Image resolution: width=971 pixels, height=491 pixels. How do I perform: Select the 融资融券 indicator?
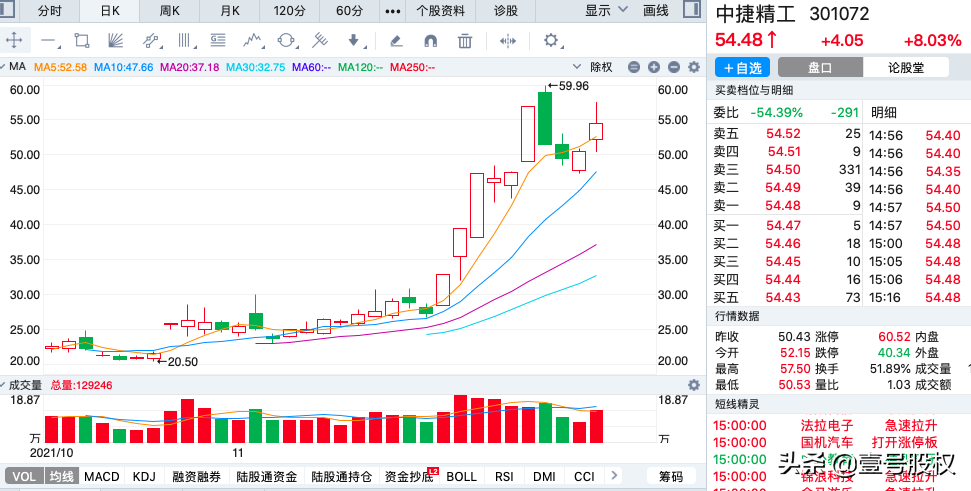pos(196,476)
